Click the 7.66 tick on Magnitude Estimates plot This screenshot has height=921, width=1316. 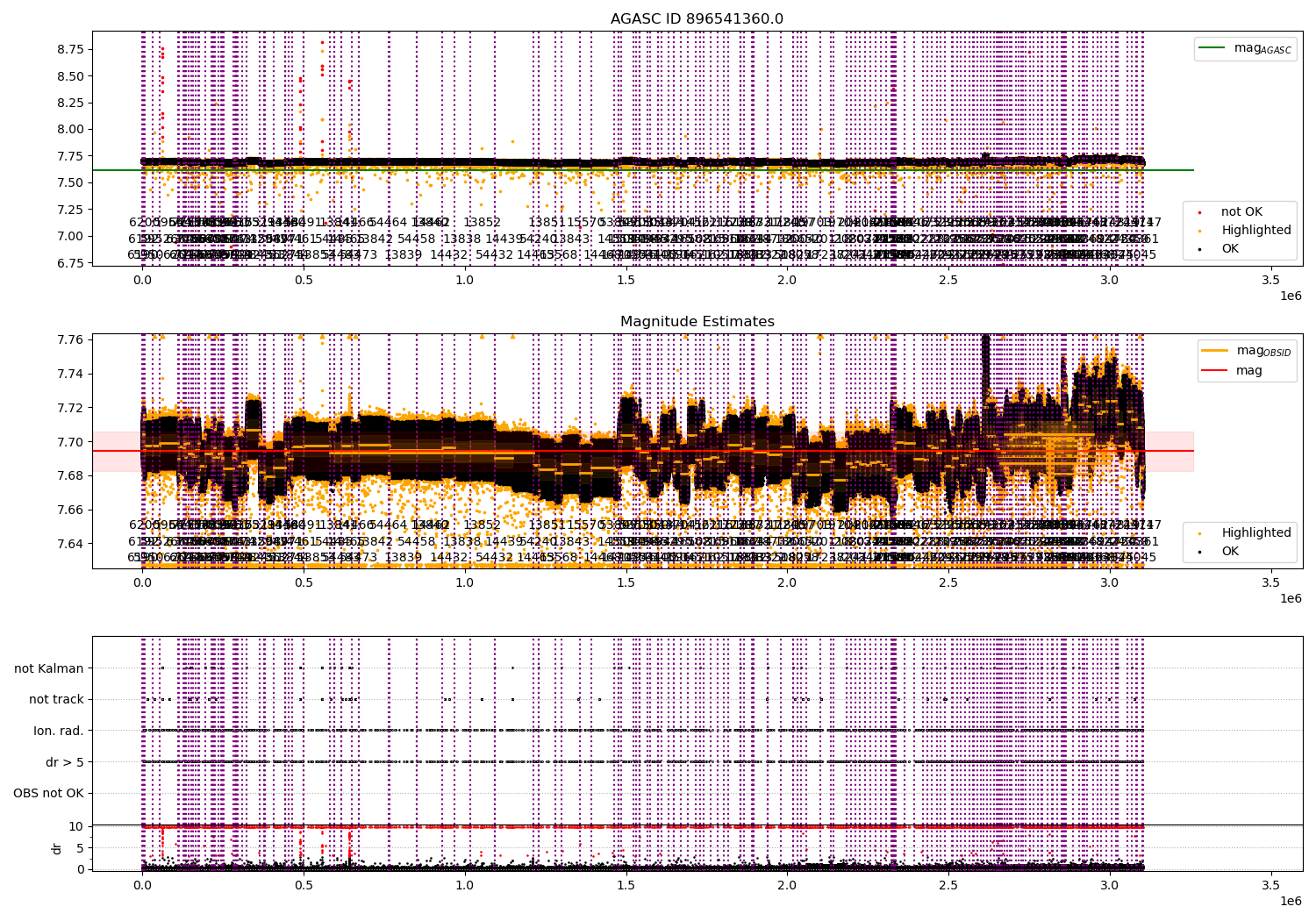(x=69, y=510)
